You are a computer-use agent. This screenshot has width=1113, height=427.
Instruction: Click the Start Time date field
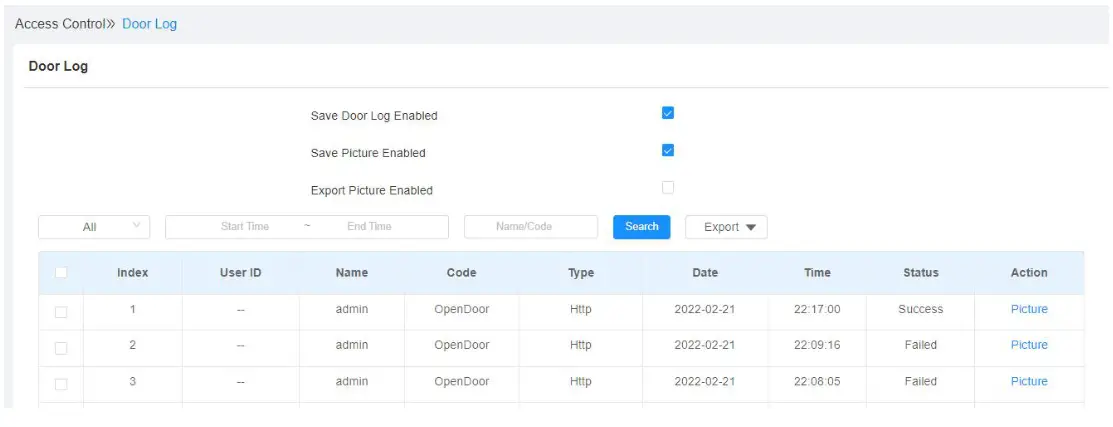245,227
